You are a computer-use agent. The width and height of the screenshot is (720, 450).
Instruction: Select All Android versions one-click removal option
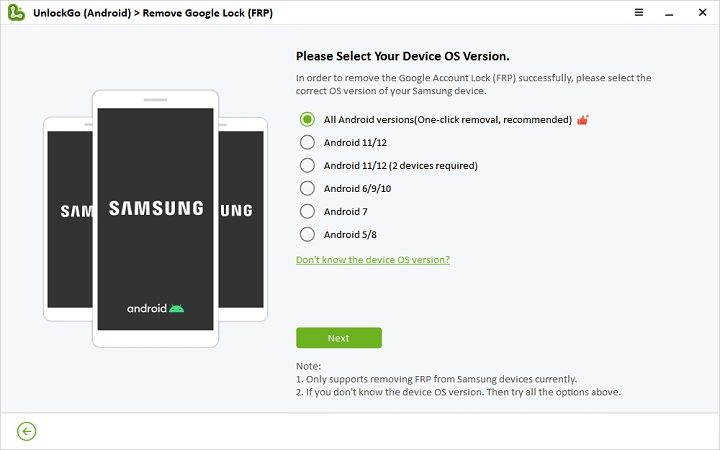coord(307,120)
